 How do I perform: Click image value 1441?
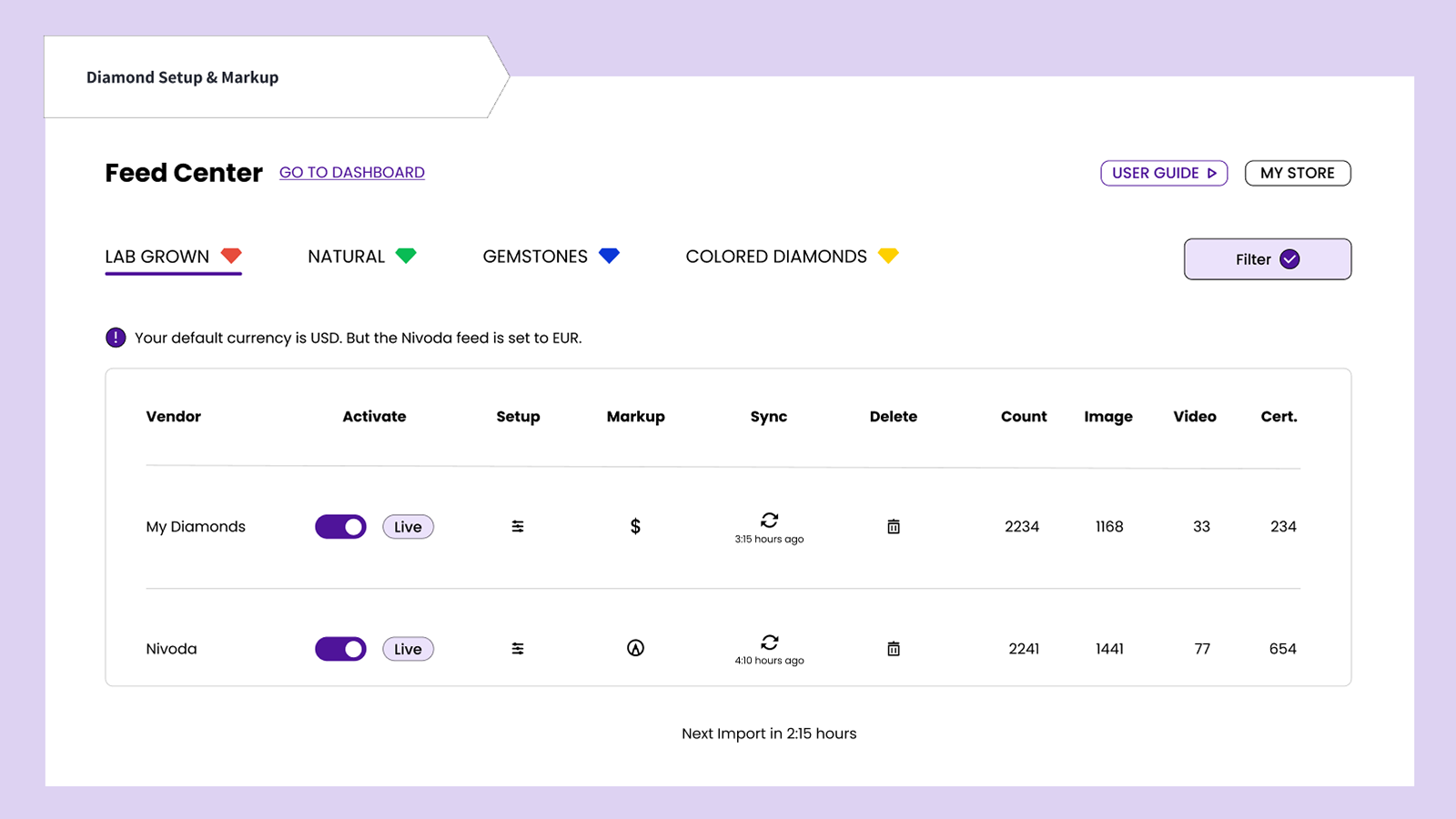(x=1109, y=649)
